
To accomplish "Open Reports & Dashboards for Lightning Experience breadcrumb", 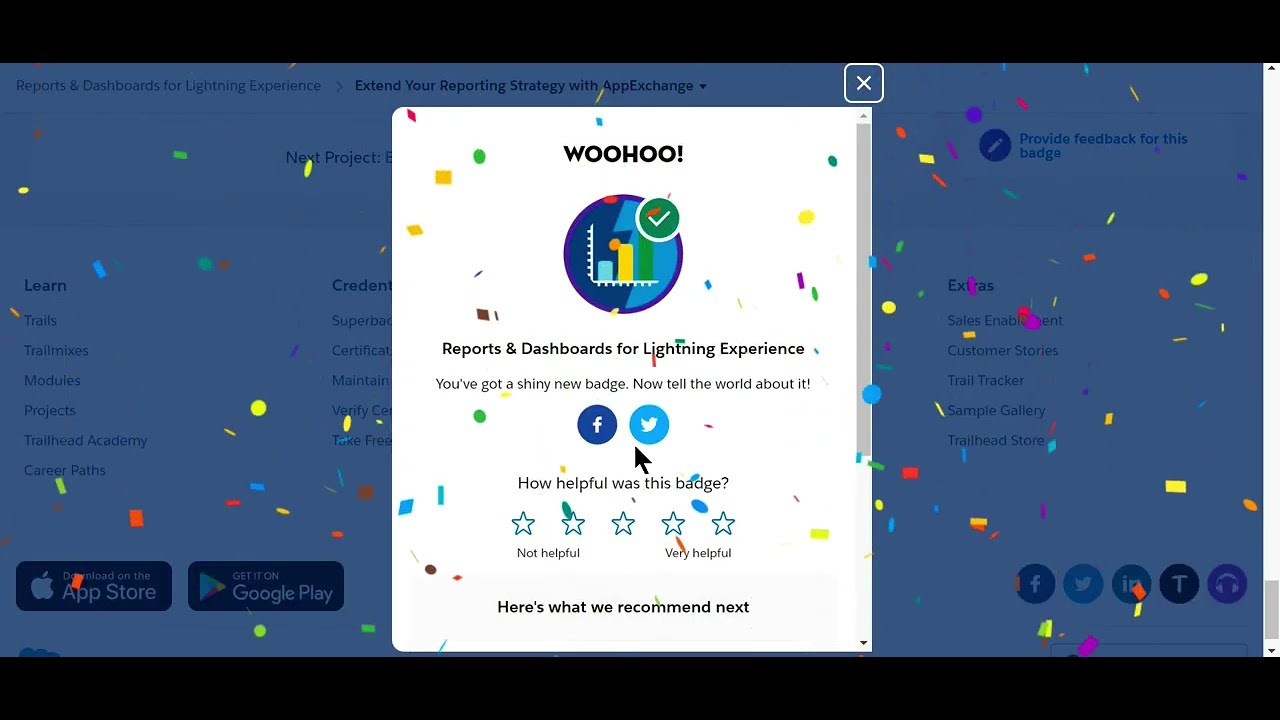I will (168, 86).
